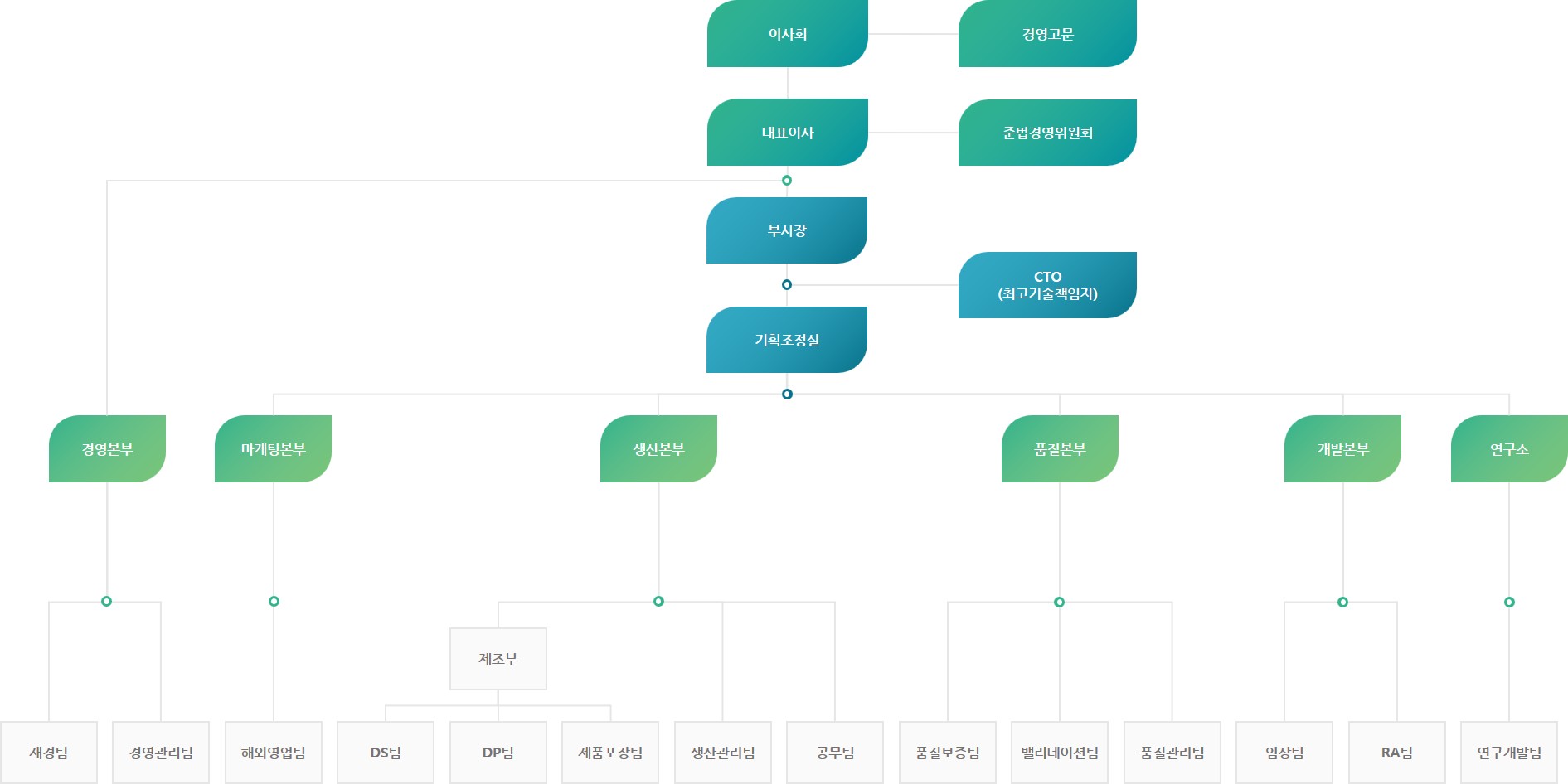Image resolution: width=1568 pixels, height=784 pixels.
Task: Click the 연구소 division box
Action: pyautogui.click(x=1508, y=449)
